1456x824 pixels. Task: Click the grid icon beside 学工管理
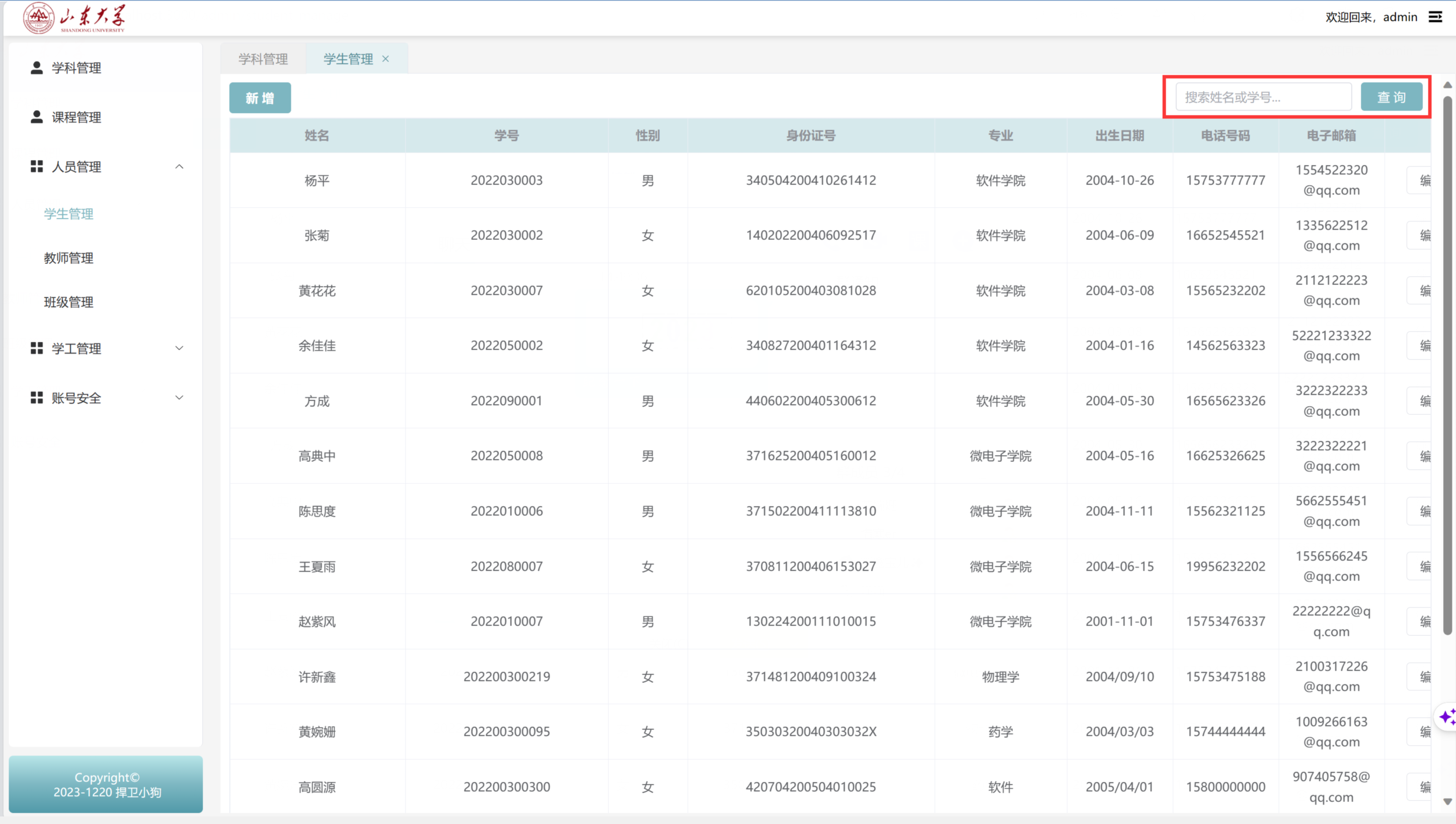tap(37, 348)
